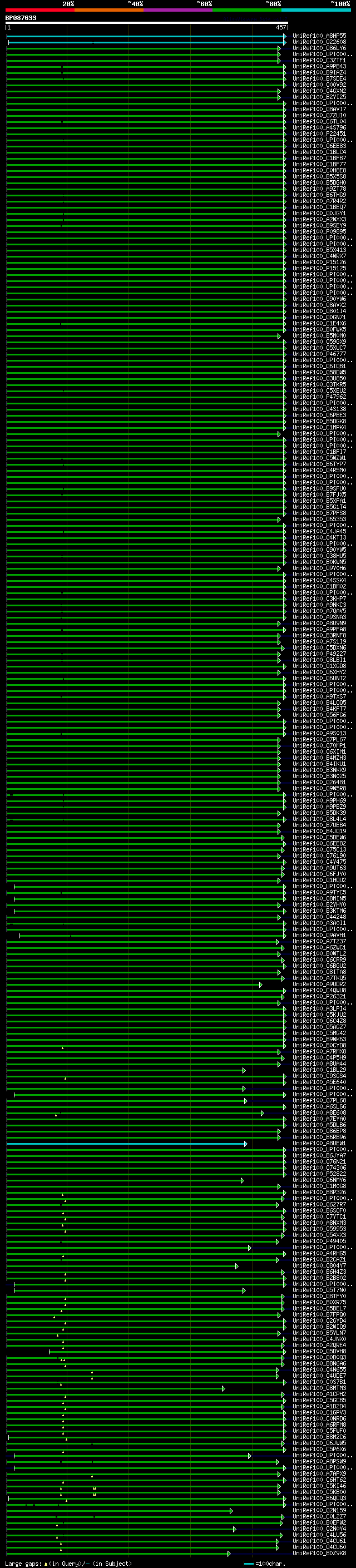356x1568 pixels.
Task: Select label UniRef100_Q1HQU2
Action: (x=319, y=879)
